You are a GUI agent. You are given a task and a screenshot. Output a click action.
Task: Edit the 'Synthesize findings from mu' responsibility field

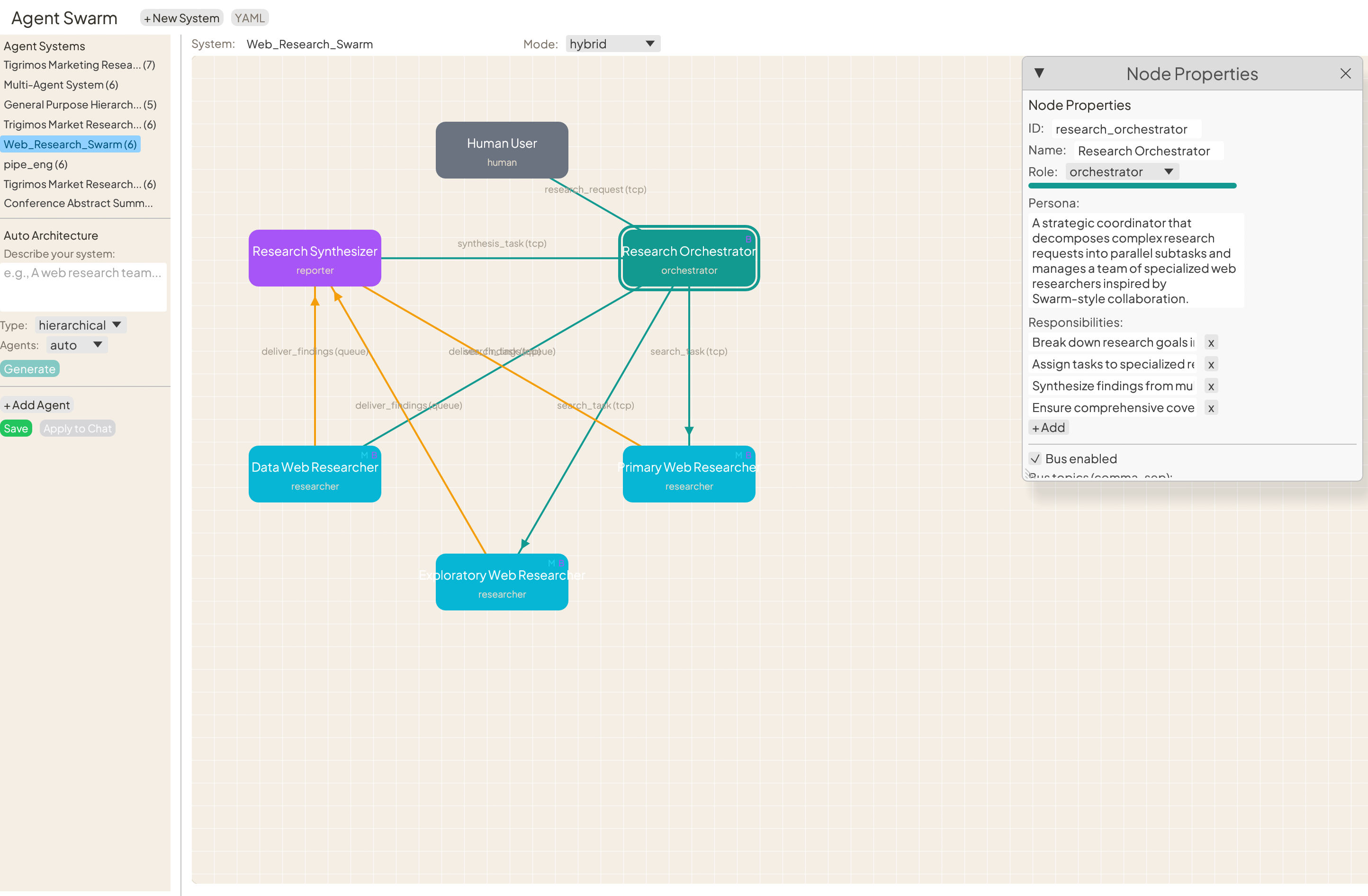(x=1112, y=386)
